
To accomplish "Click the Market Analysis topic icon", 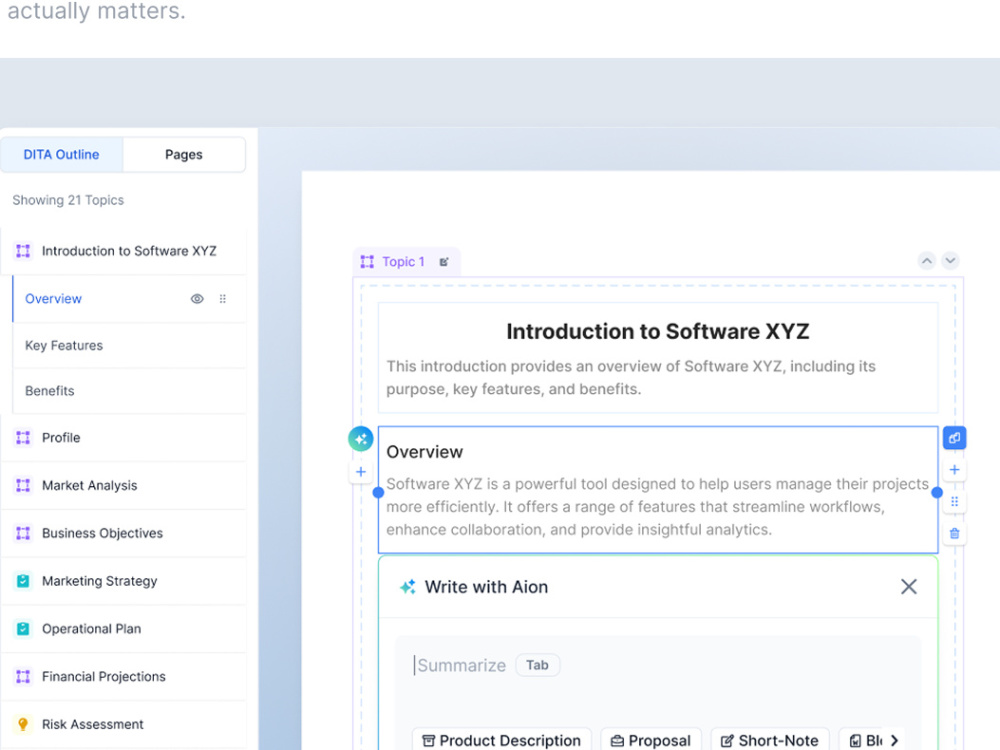I will [24, 485].
